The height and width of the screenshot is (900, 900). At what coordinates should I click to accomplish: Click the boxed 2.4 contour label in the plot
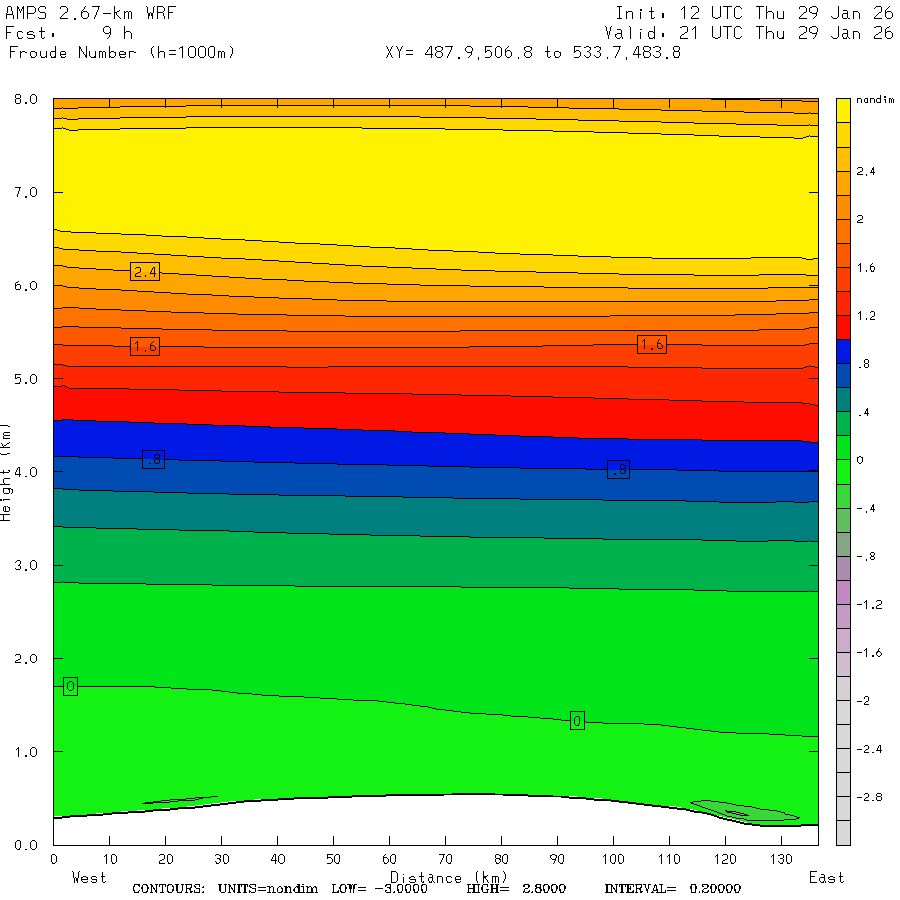145,271
